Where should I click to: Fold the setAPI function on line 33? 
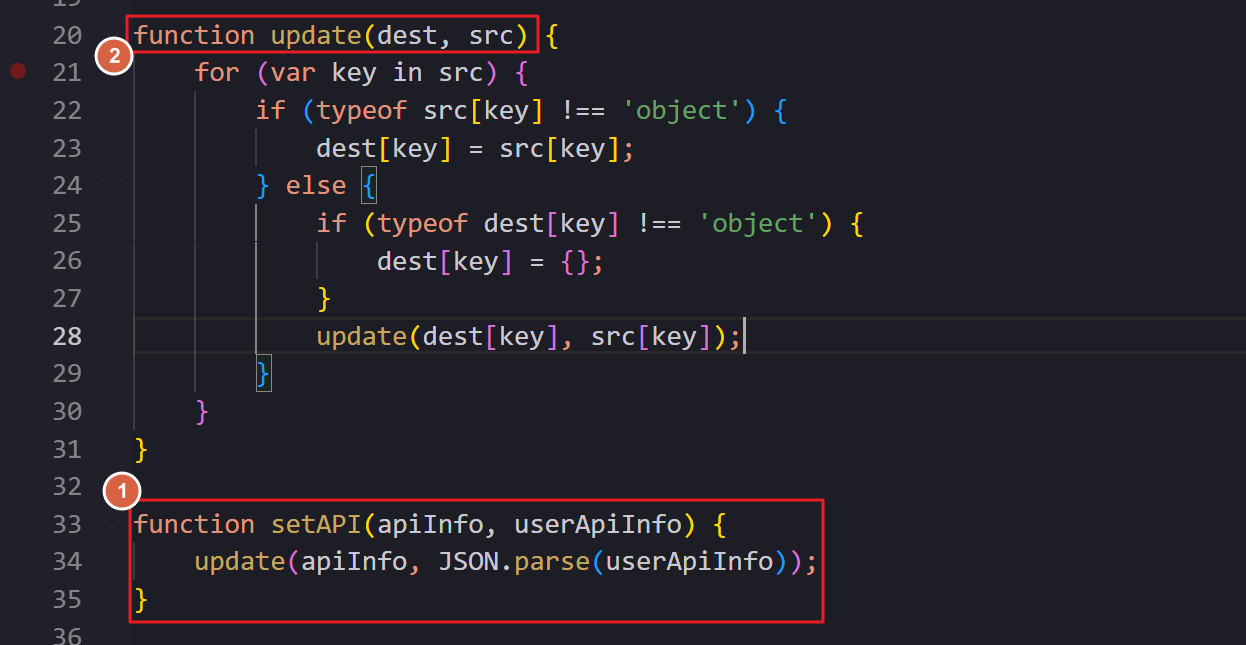pos(112,524)
